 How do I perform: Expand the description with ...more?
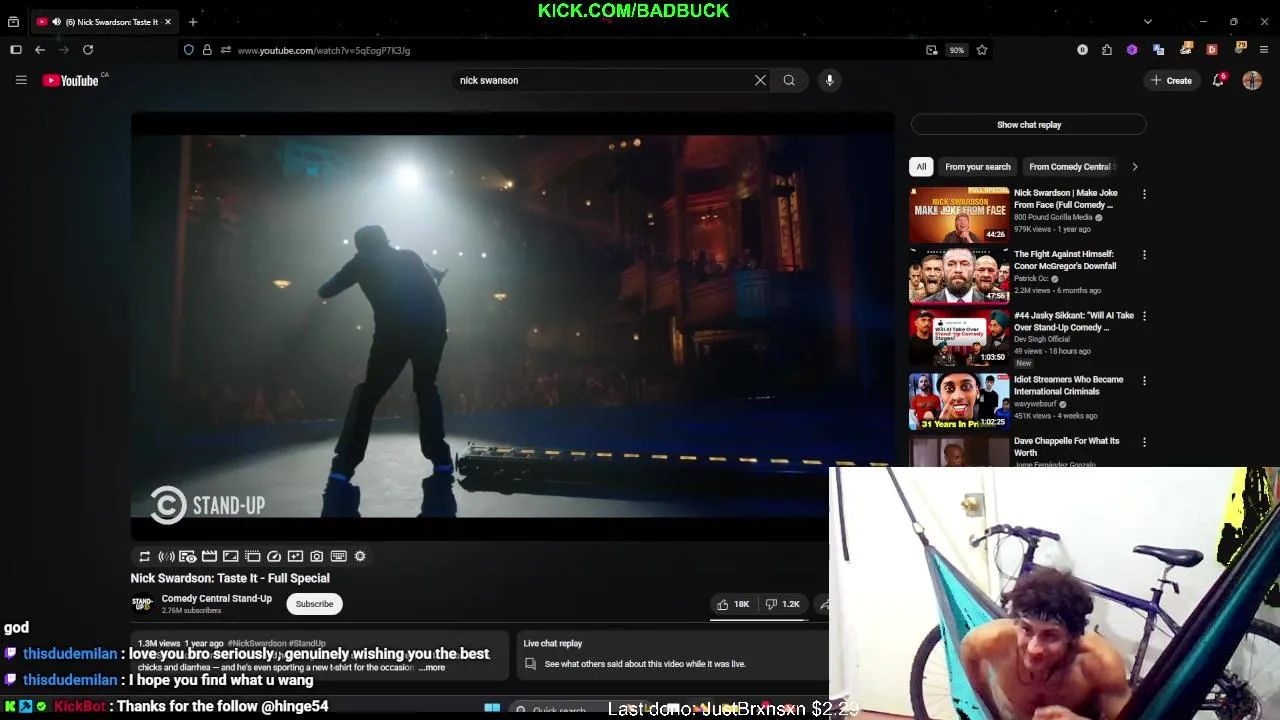(x=432, y=667)
